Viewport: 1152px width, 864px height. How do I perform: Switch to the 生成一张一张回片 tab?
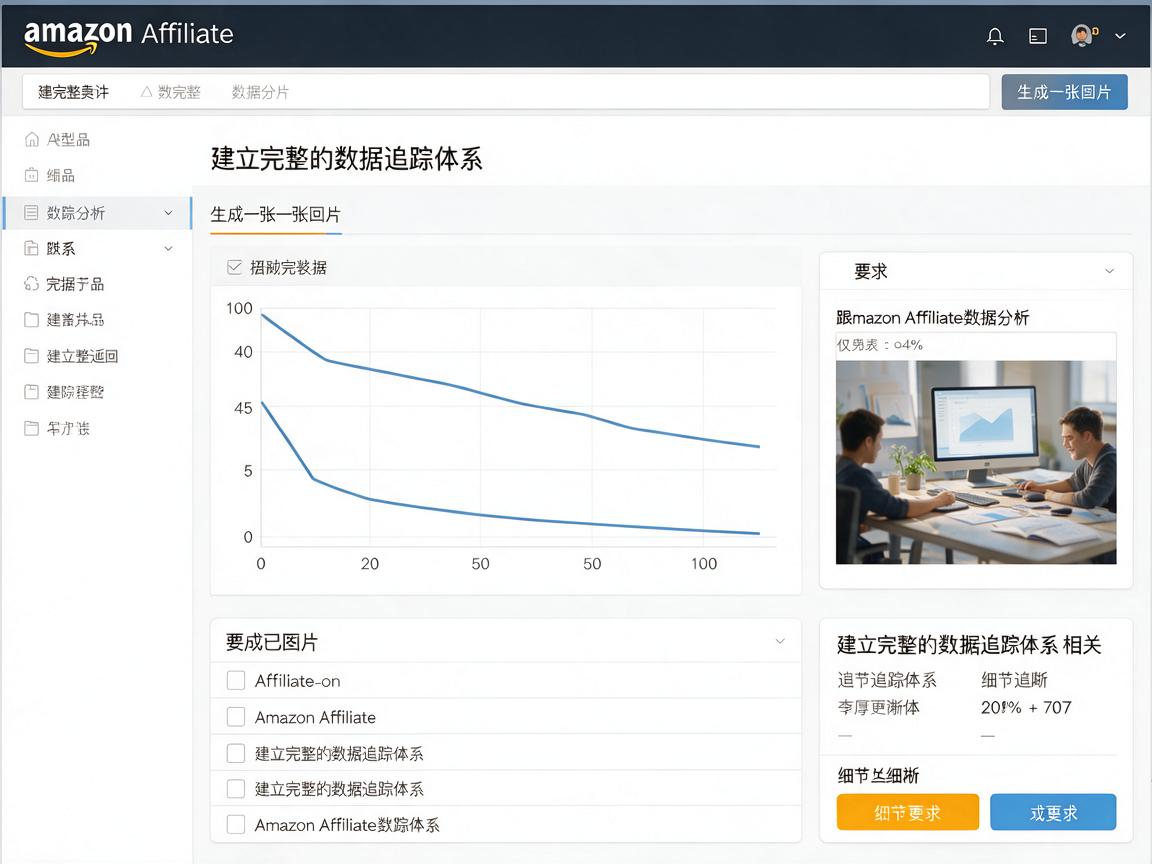[276, 215]
